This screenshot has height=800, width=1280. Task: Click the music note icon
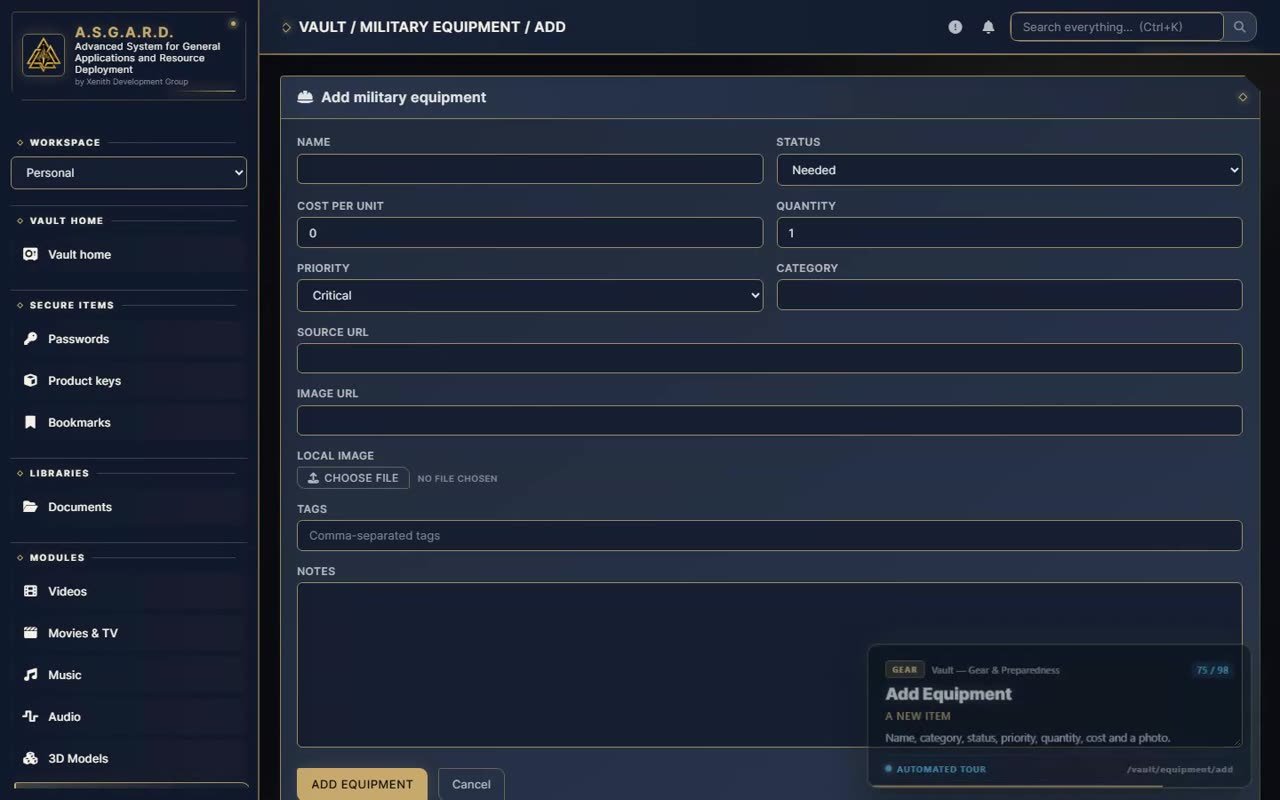(x=30, y=675)
